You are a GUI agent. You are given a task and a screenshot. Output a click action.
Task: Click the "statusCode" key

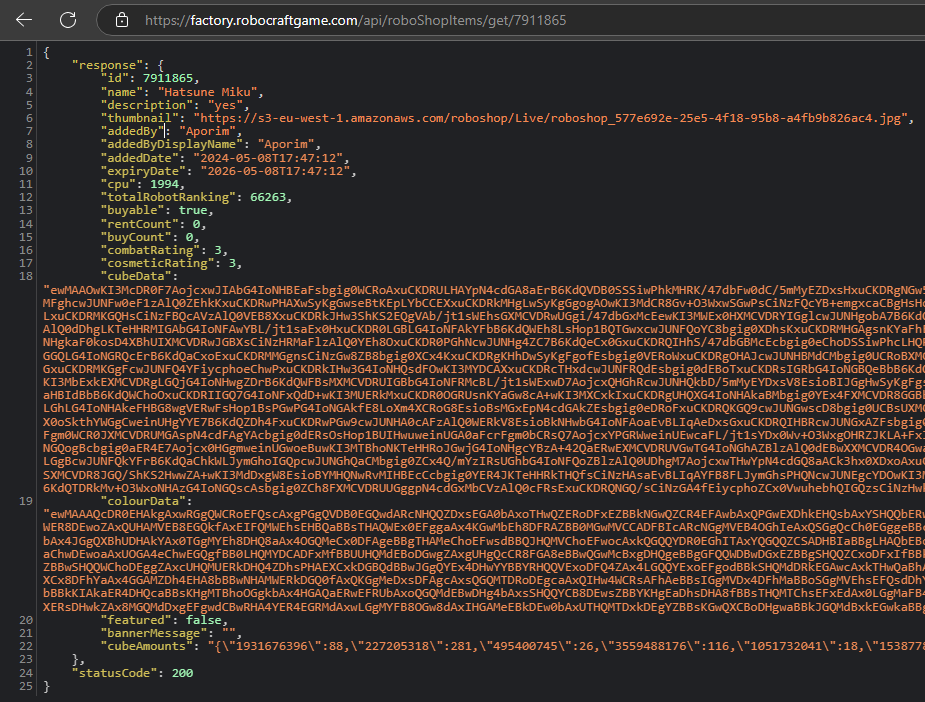(x=114, y=673)
